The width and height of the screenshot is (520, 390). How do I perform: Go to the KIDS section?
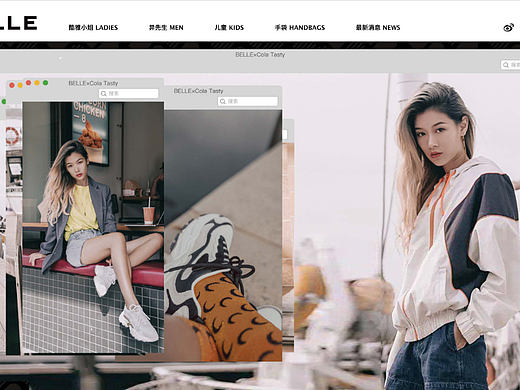point(229,28)
